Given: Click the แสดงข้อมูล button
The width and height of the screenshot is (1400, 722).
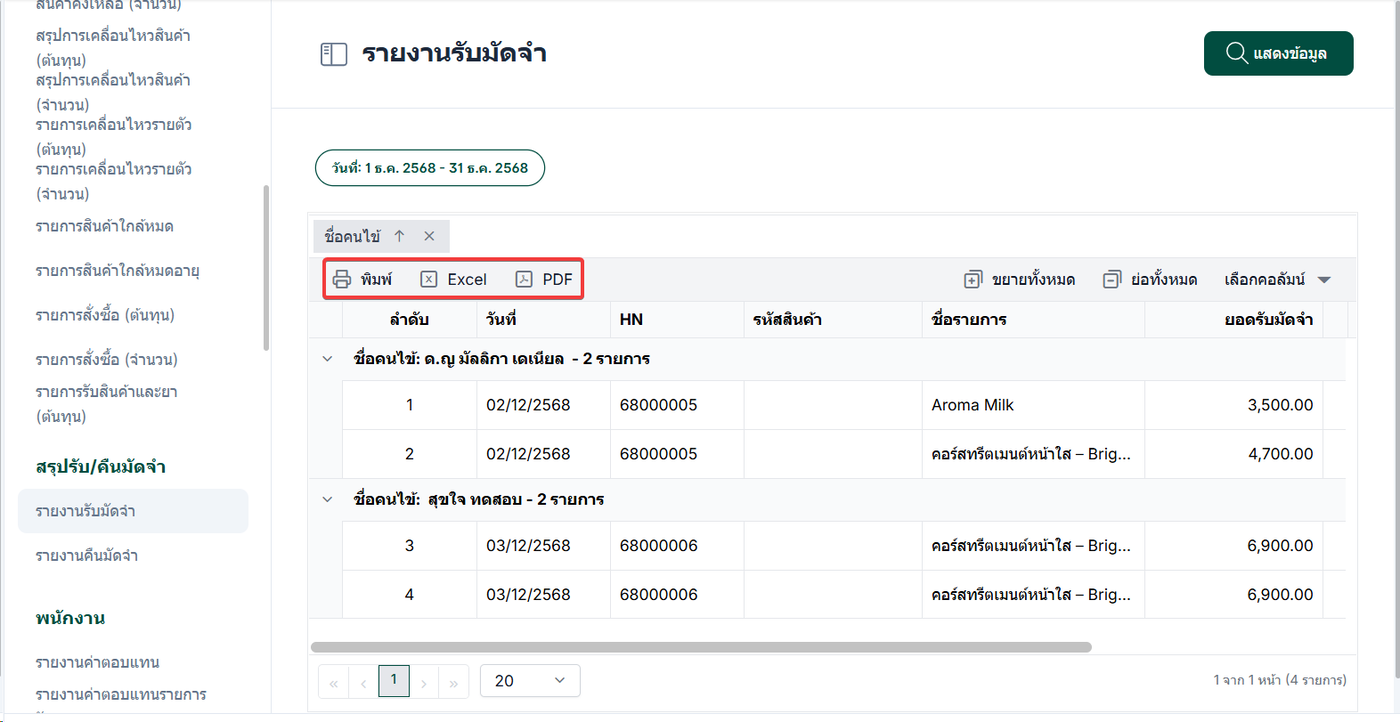Looking at the screenshot, I should (1279, 54).
